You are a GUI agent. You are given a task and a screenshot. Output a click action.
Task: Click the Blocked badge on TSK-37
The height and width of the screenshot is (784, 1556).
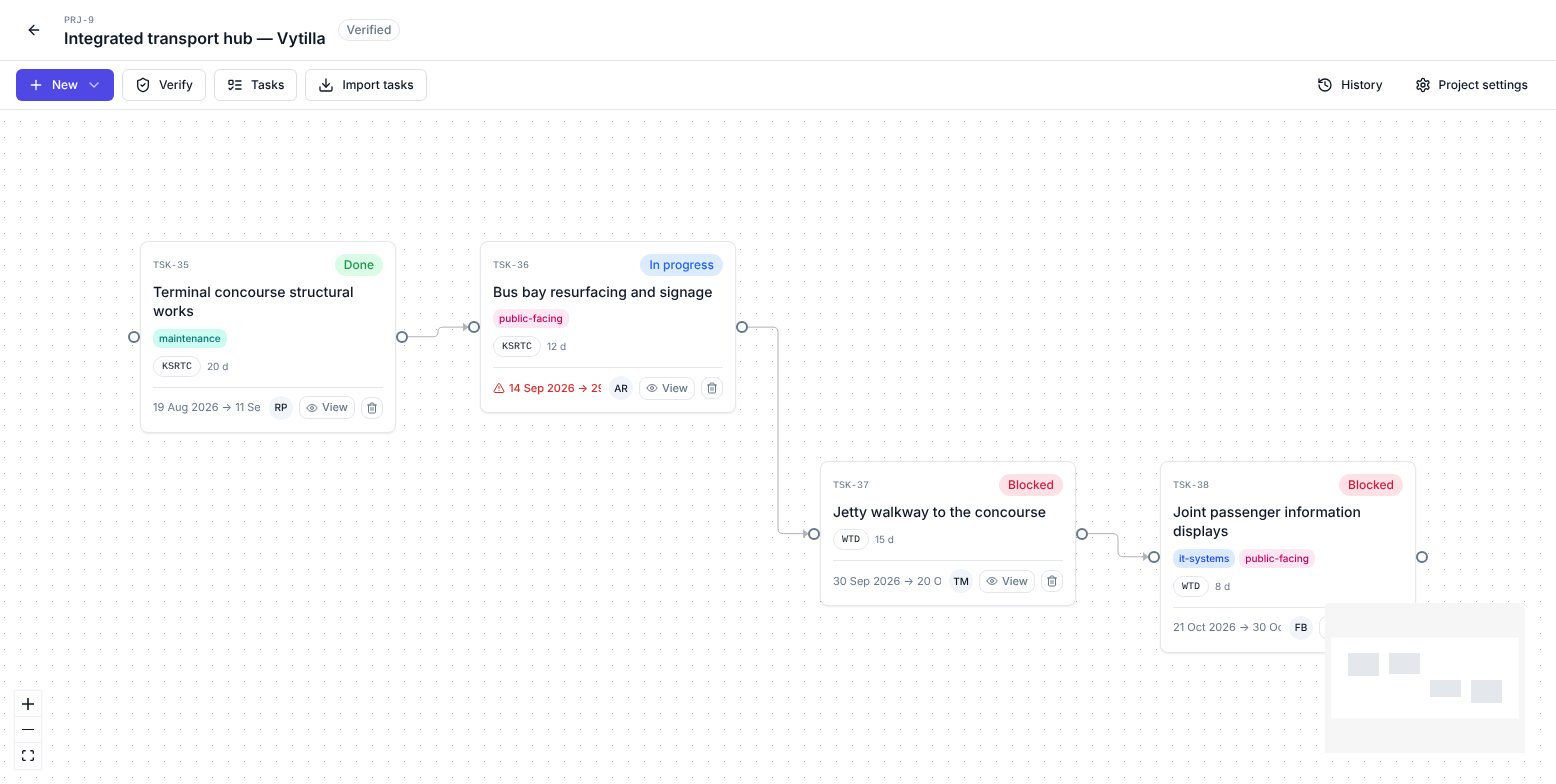[1031, 485]
